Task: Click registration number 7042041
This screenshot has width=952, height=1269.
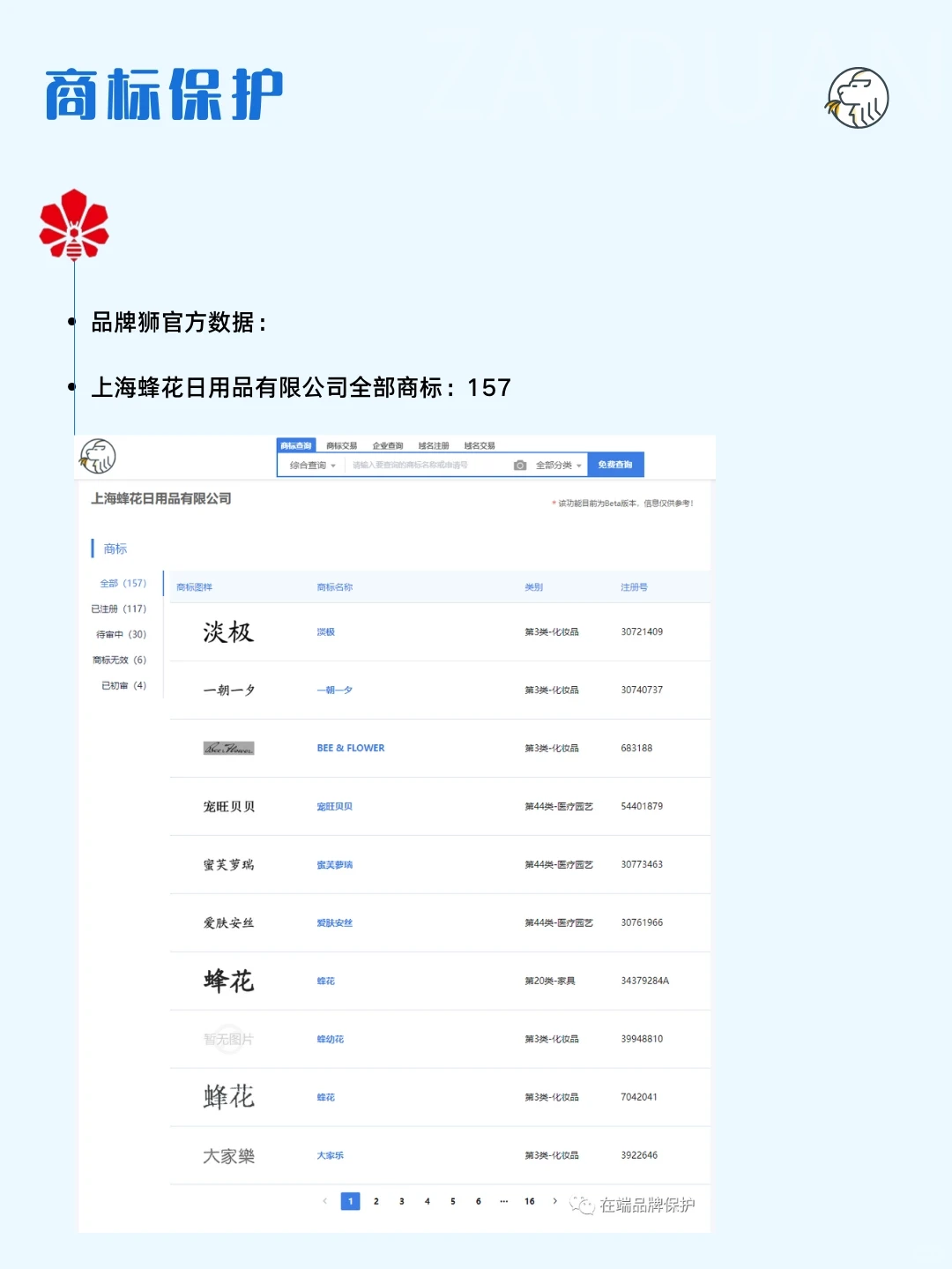Action: [x=638, y=1098]
